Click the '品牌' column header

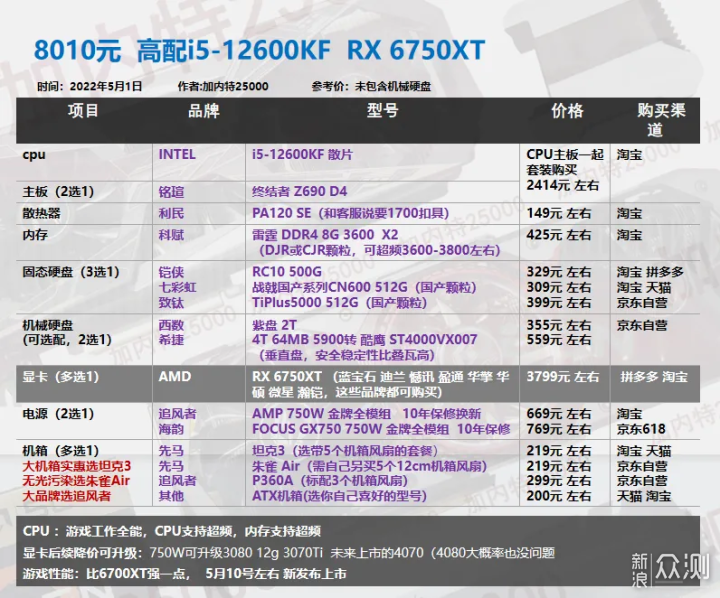point(204,111)
